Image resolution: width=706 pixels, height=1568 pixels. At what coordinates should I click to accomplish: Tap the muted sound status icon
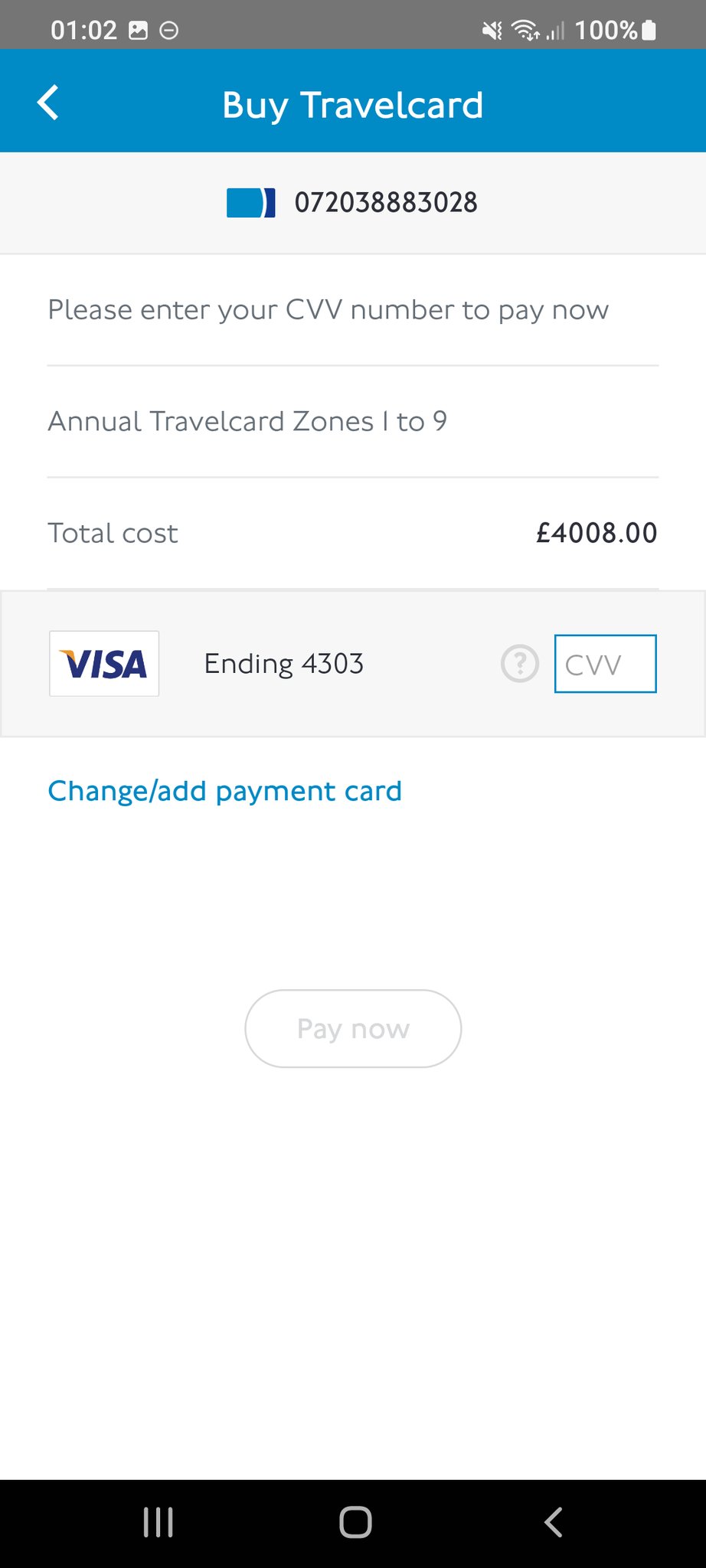[492, 31]
